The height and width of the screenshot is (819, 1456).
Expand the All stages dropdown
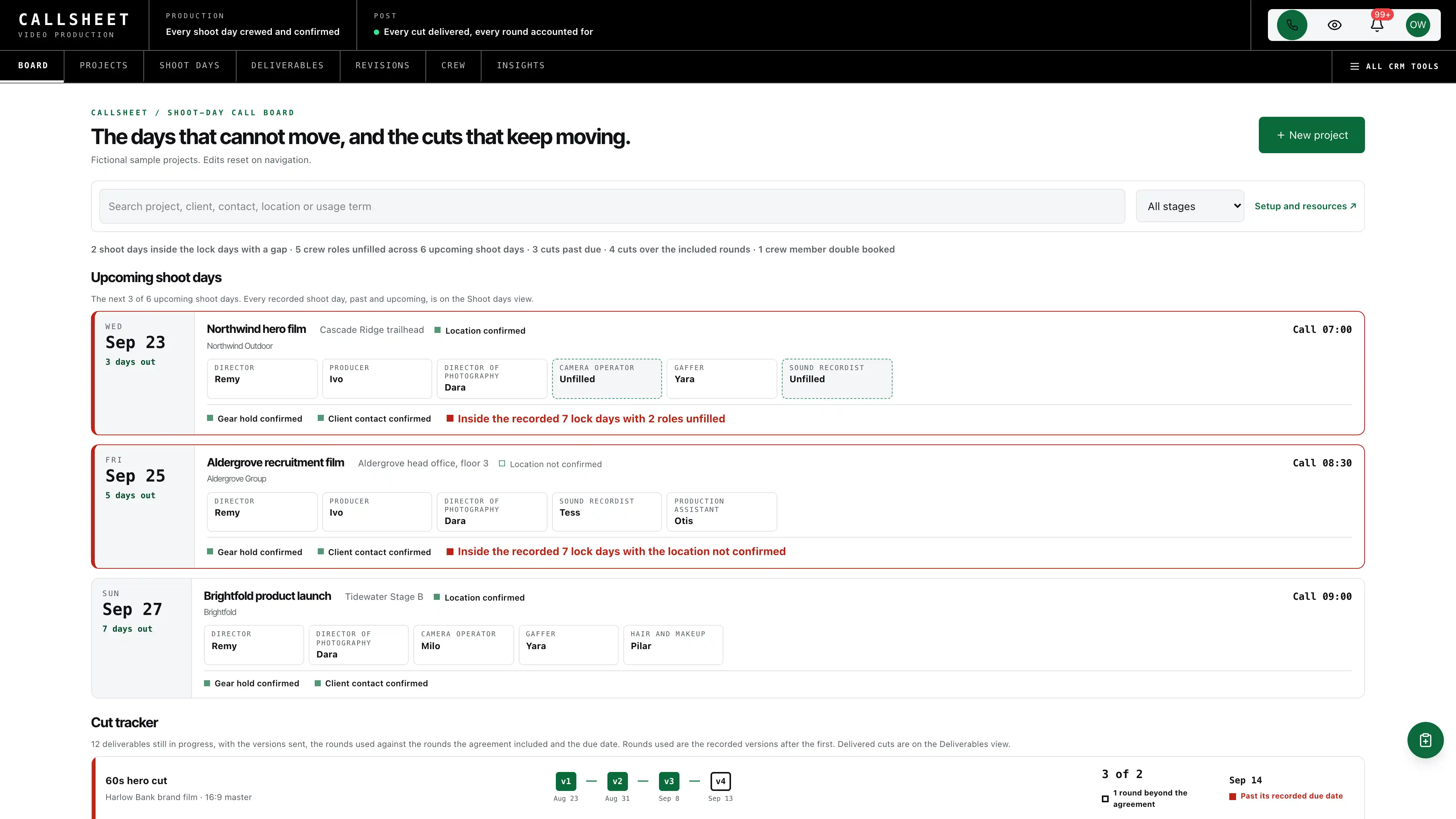tap(1190, 206)
